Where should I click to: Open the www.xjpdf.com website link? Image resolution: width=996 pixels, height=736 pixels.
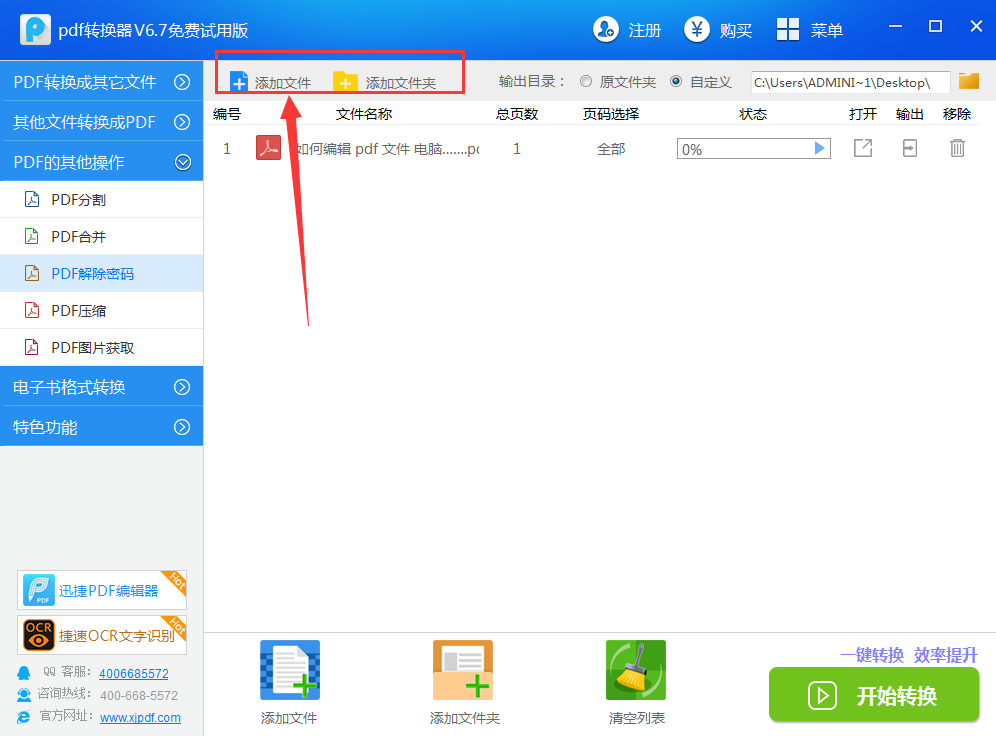point(140,717)
